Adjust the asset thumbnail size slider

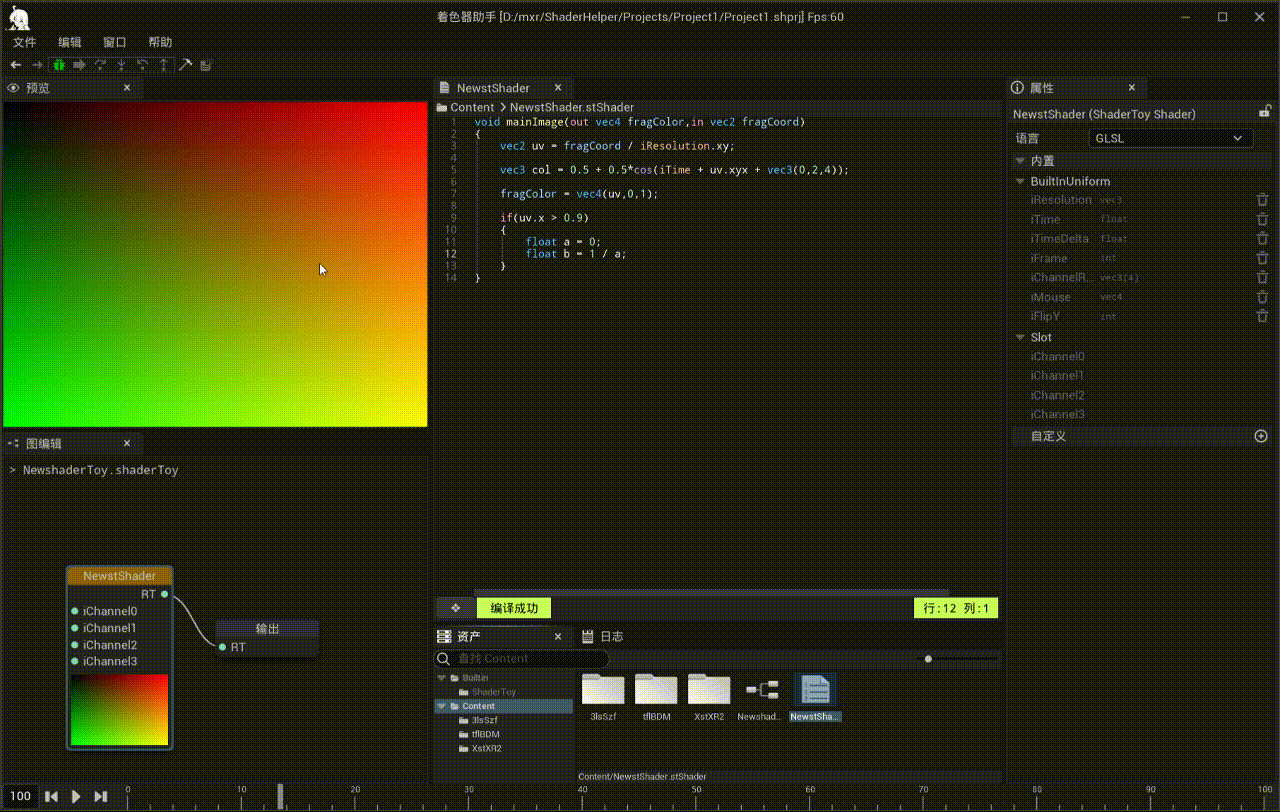[928, 658]
